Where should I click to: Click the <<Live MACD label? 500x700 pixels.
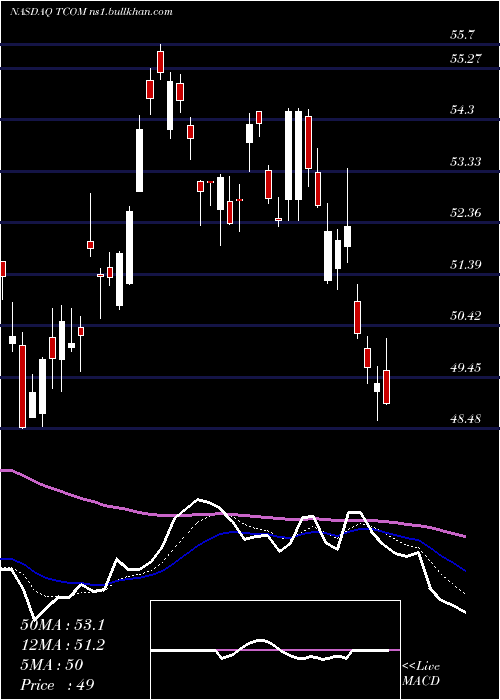(x=421, y=674)
